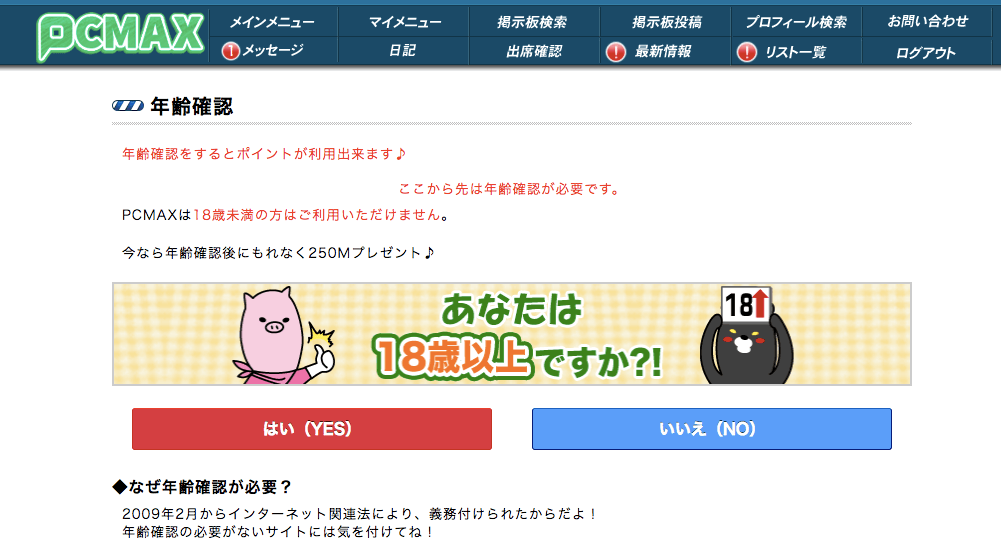Image resolution: width=1001 pixels, height=548 pixels.
Task: Open 掲示板投稿 page
Action: tap(666, 22)
